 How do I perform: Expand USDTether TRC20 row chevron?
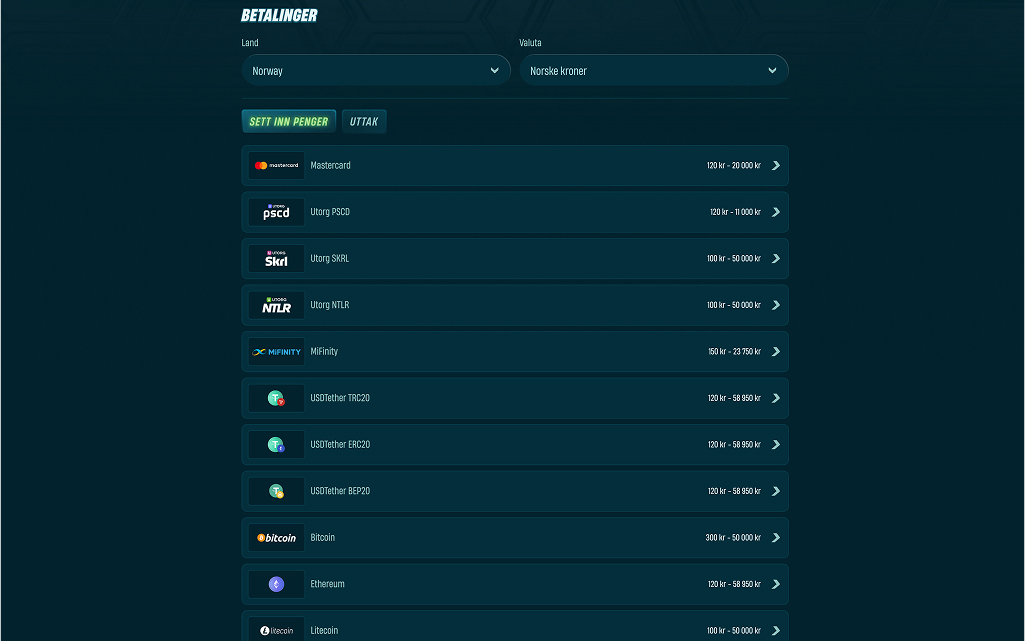click(x=776, y=398)
